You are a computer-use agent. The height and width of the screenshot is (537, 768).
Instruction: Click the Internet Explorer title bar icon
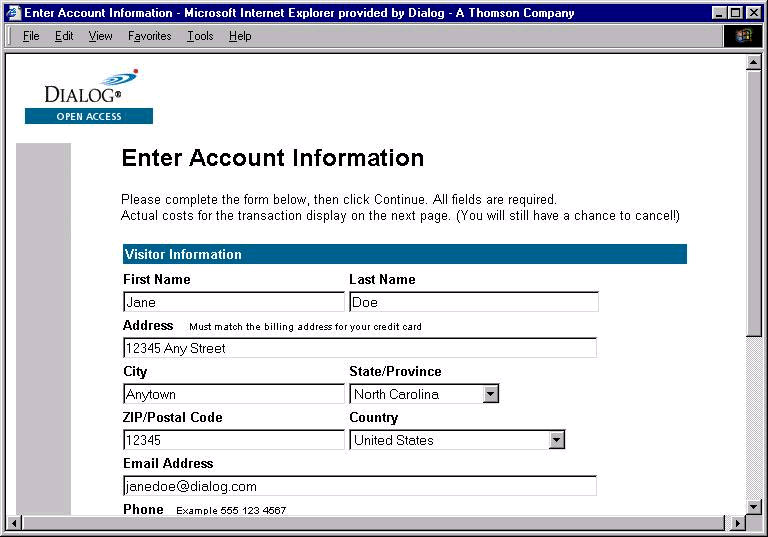click(13, 13)
